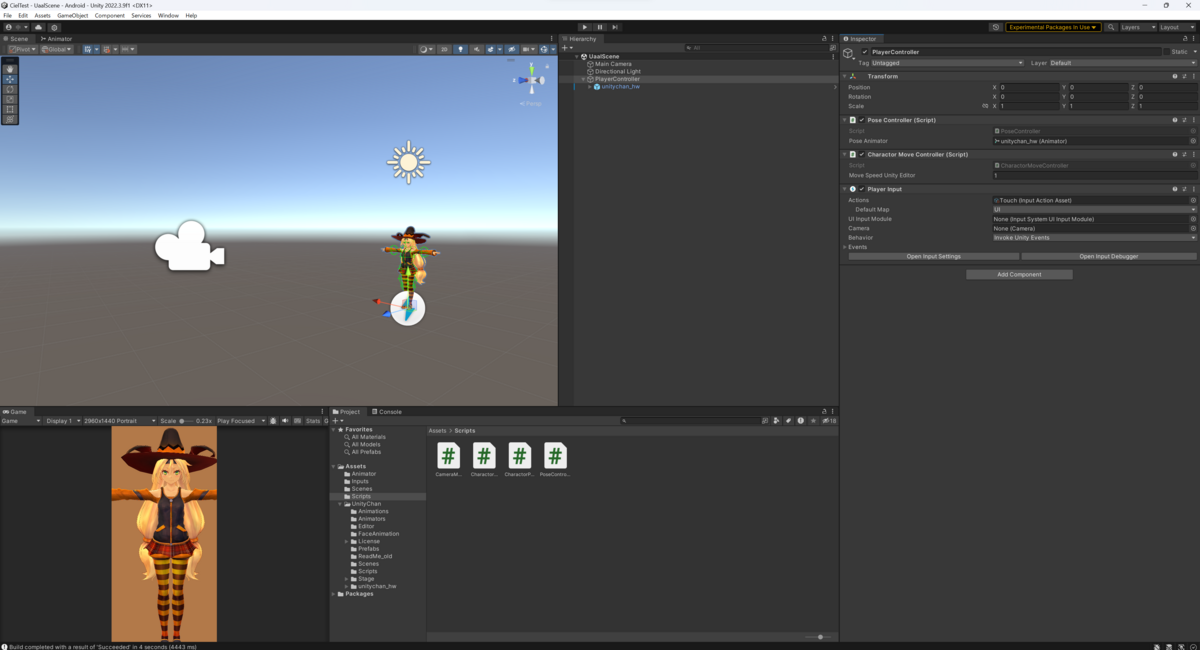Image resolution: width=1200 pixels, height=650 pixels.
Task: Click the PoseContr script asset thumbnail
Action: tap(555, 455)
